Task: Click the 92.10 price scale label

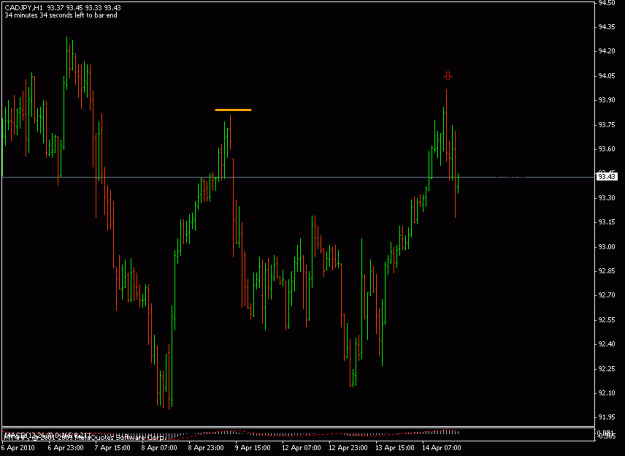Action: 605,393
